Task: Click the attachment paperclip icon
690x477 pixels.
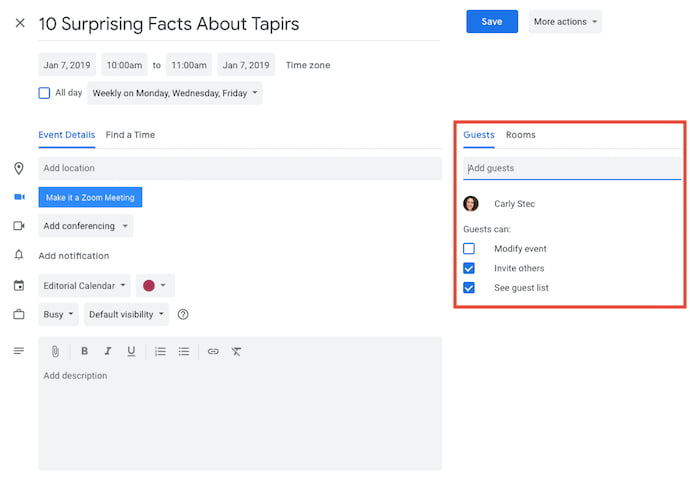Action: 55,352
